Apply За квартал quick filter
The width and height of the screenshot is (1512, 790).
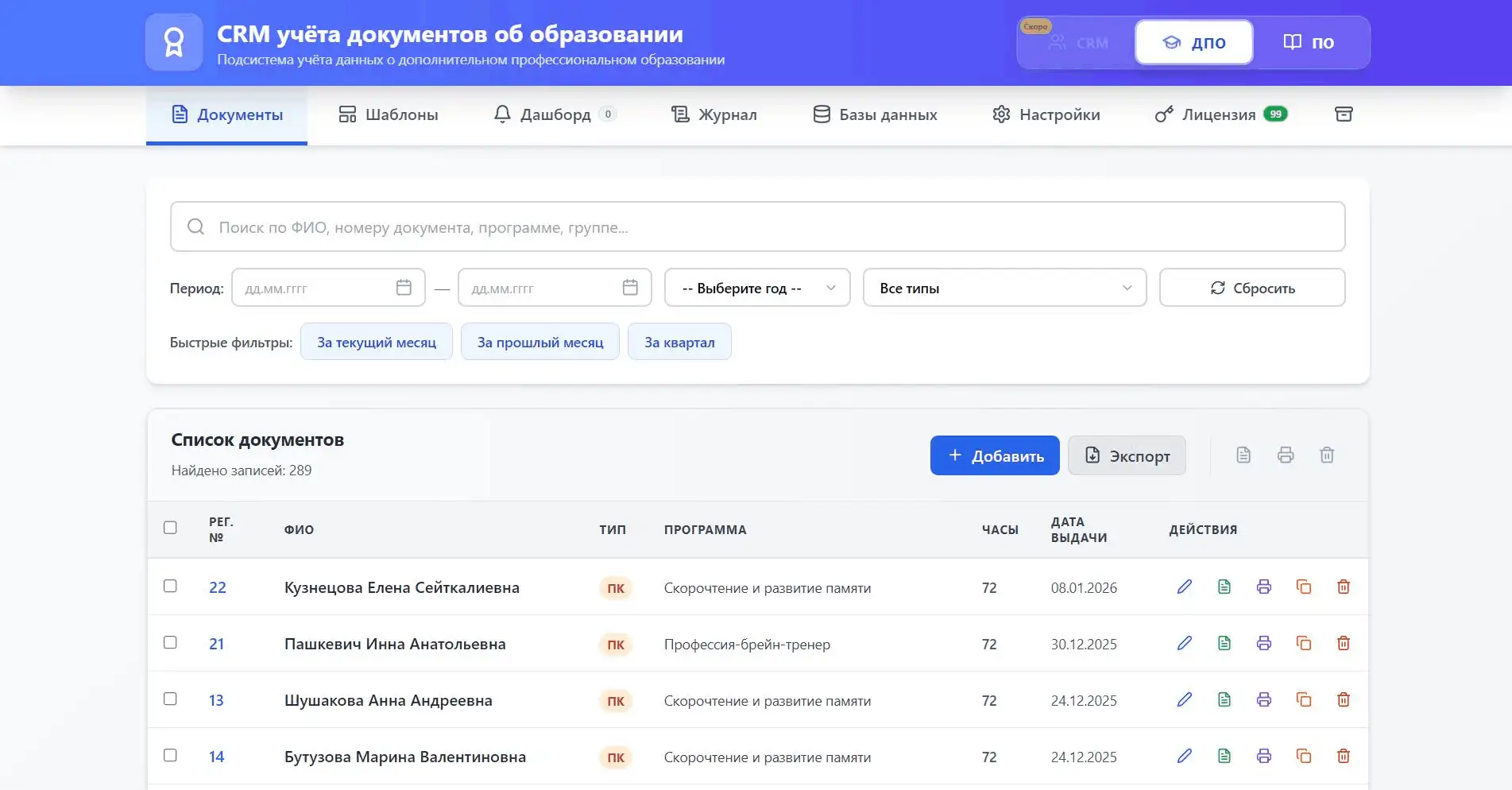pos(679,342)
